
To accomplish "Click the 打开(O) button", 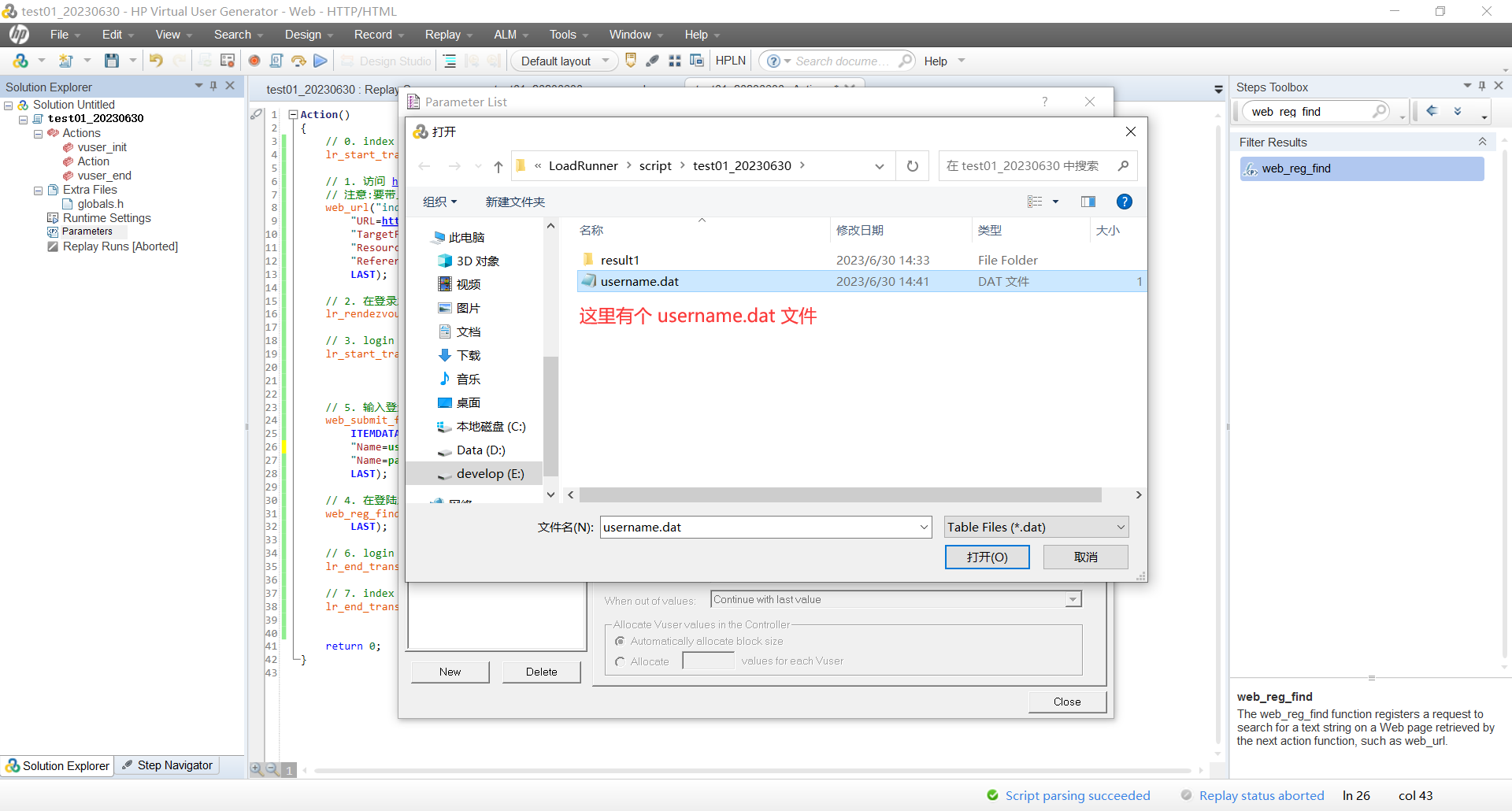I will tap(988, 557).
